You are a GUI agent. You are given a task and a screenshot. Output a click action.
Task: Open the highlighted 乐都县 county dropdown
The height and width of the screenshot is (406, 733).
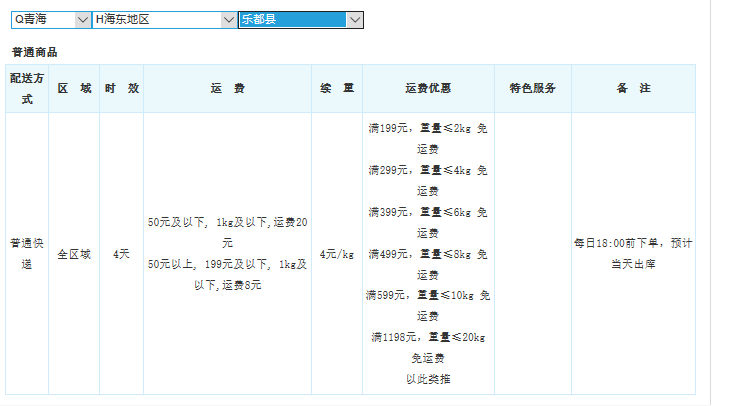pyautogui.click(x=300, y=19)
